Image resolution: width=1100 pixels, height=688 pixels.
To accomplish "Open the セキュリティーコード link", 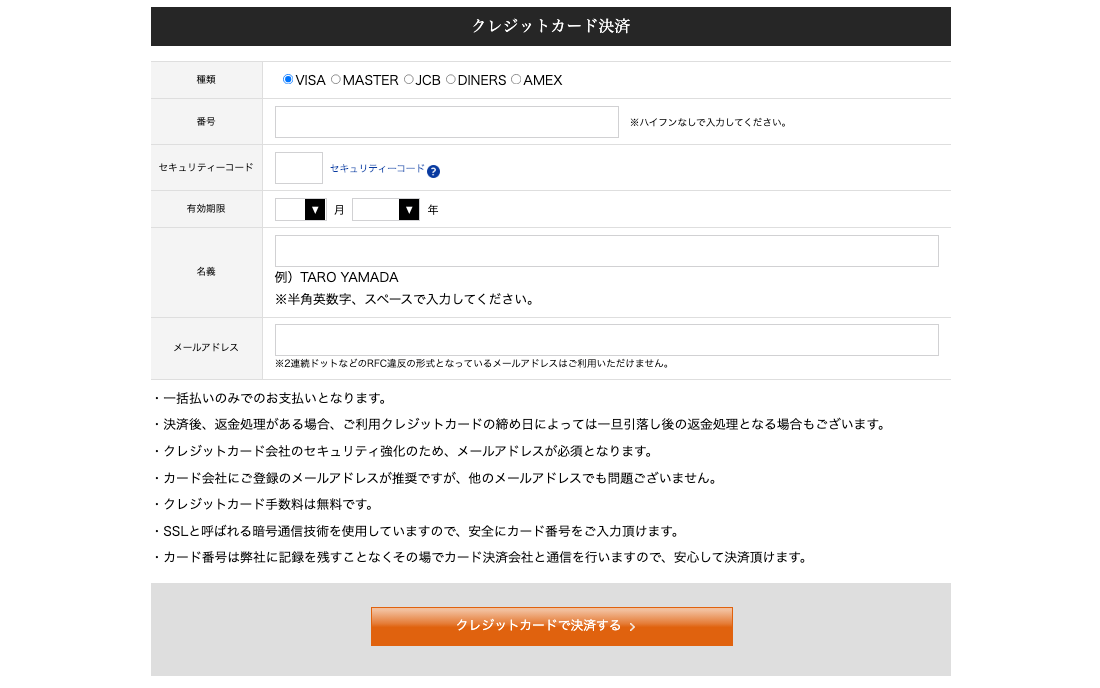I will point(375,169).
